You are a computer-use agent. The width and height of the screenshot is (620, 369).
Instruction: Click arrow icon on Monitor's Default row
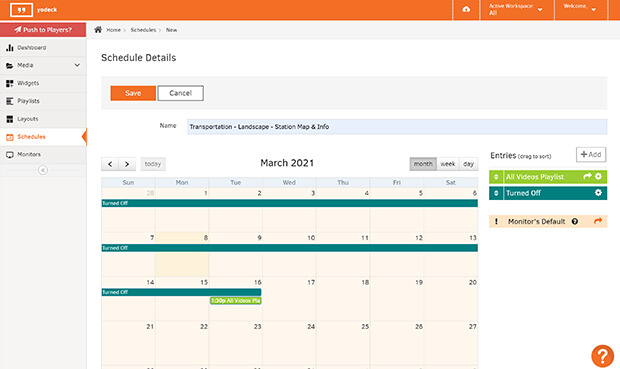click(598, 221)
